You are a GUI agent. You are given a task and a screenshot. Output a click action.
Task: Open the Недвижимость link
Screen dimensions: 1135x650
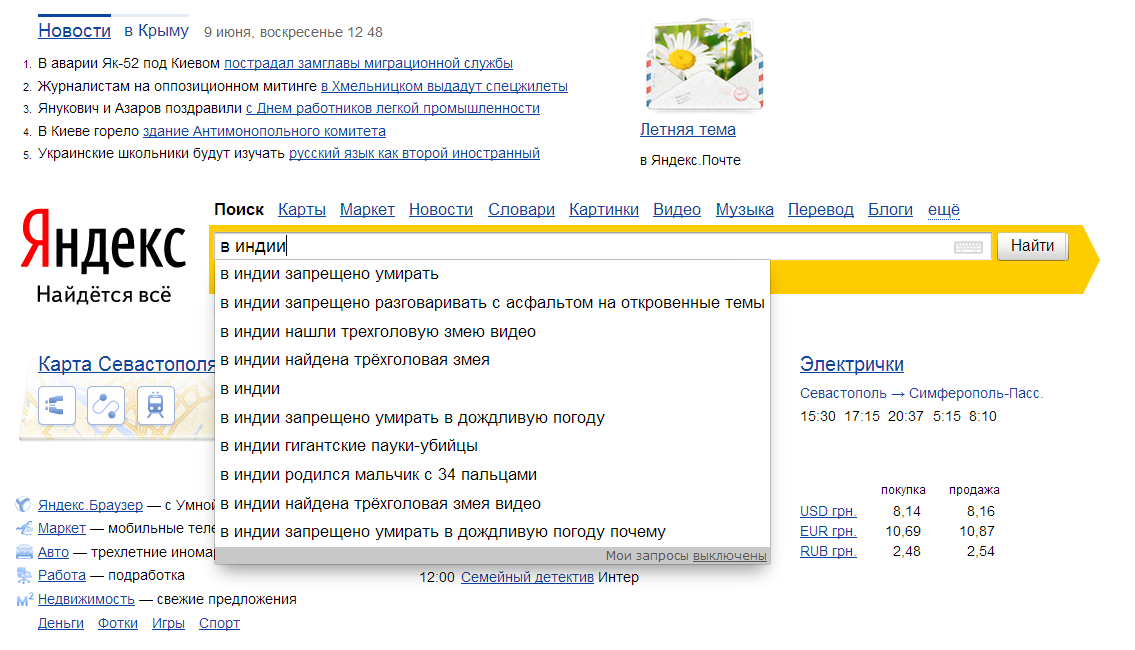(86, 599)
